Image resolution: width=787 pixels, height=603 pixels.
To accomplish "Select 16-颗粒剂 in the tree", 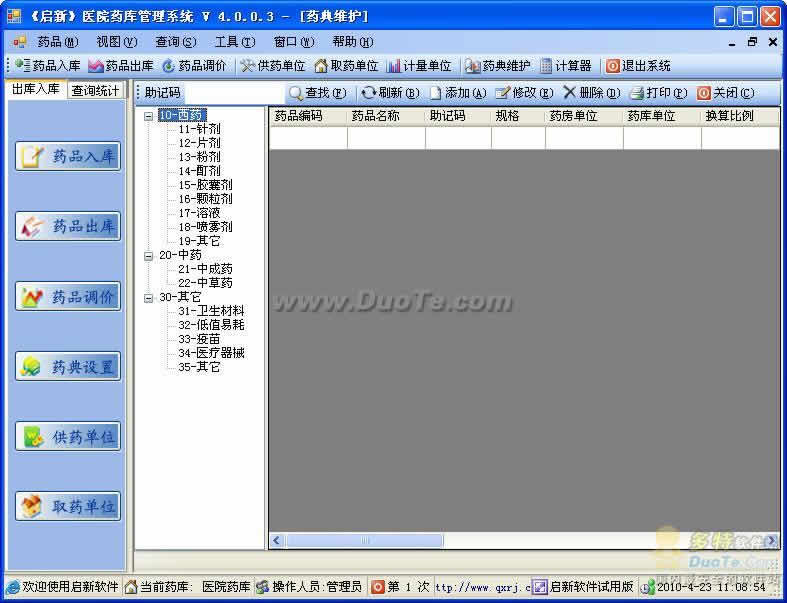I will pos(205,199).
